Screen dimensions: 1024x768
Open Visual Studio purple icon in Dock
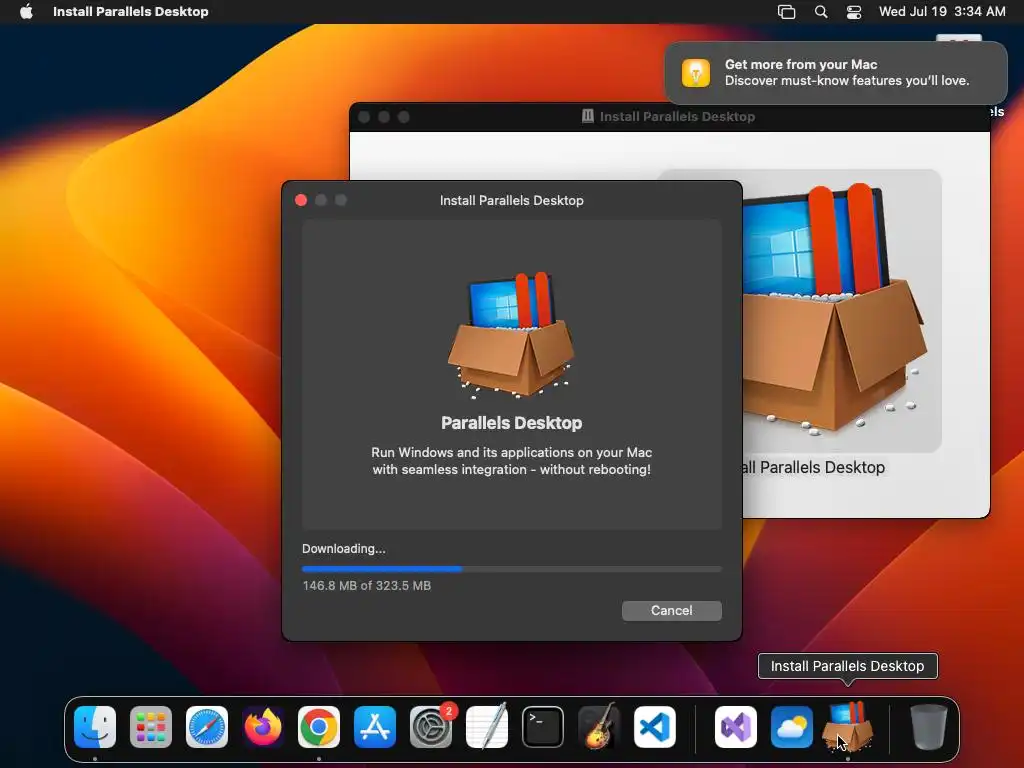735,726
